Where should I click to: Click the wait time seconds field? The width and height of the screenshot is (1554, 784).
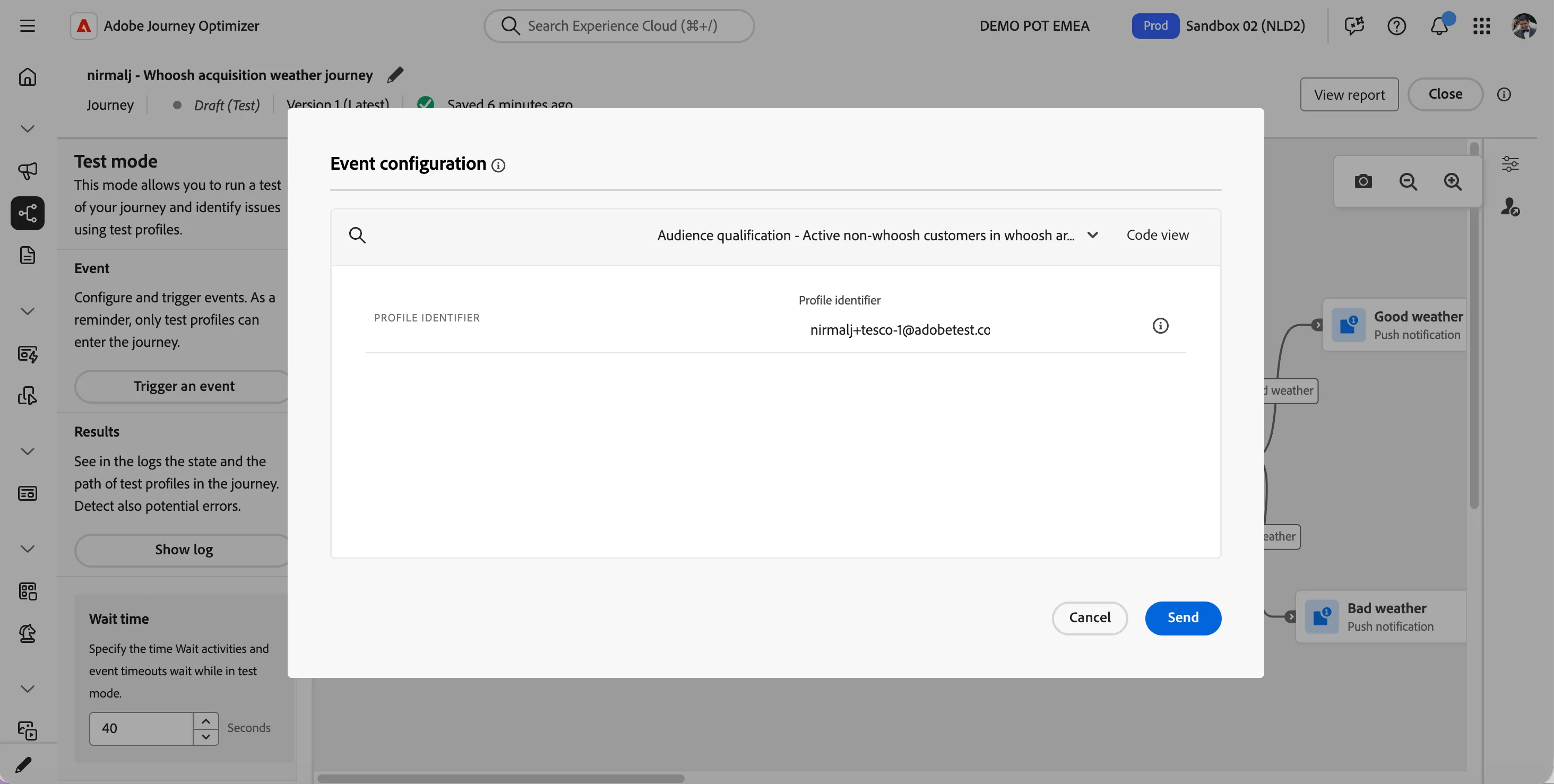pos(141,728)
